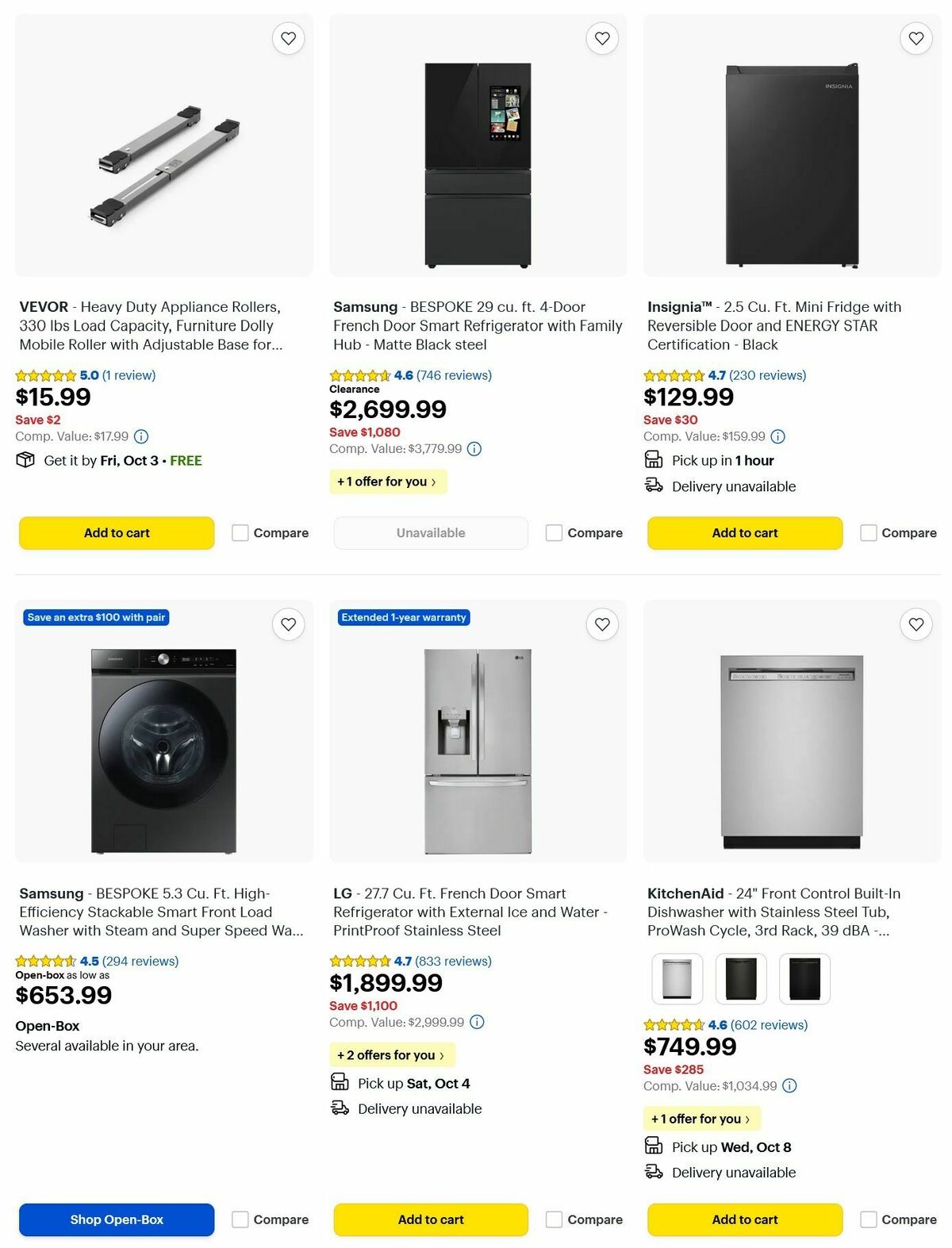
Task: Expand +1 offer for the Samsung refrigerator
Action: [x=388, y=482]
